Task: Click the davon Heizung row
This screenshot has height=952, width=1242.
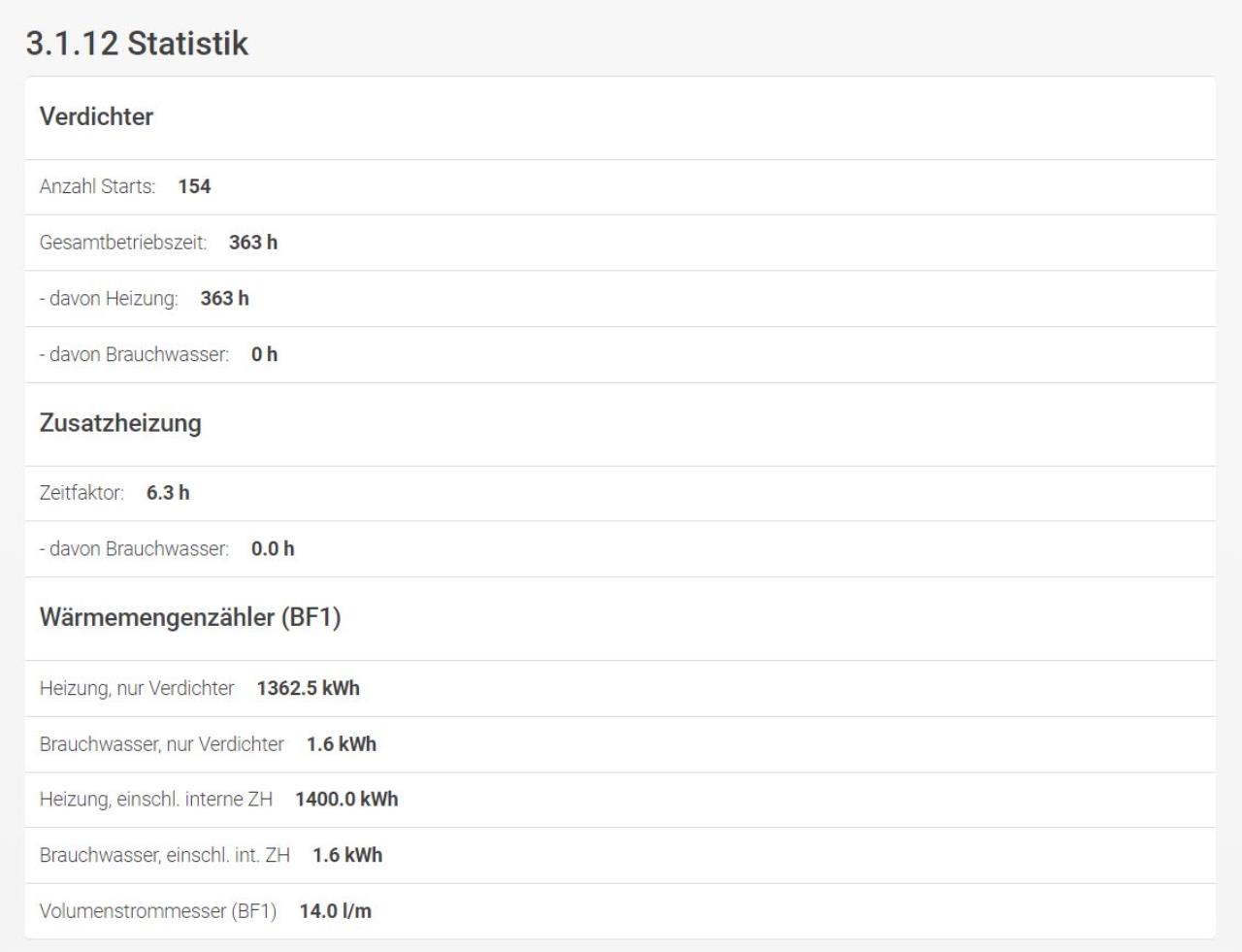Action: (620, 299)
